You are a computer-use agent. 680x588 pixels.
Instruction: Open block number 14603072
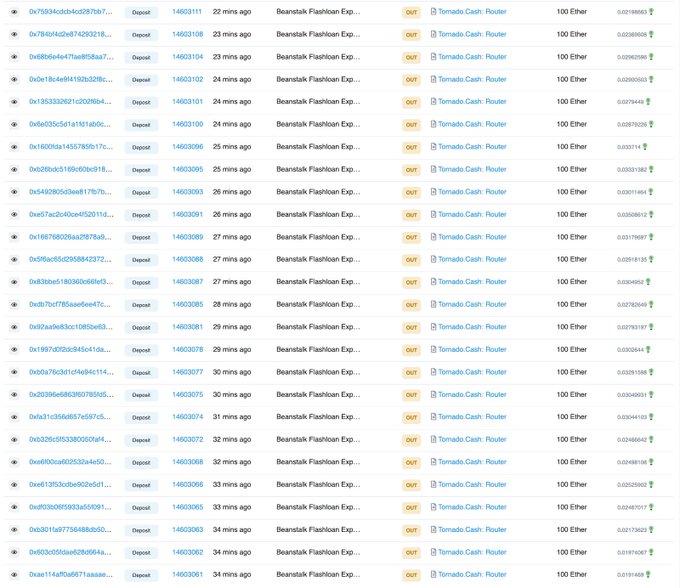point(187,439)
